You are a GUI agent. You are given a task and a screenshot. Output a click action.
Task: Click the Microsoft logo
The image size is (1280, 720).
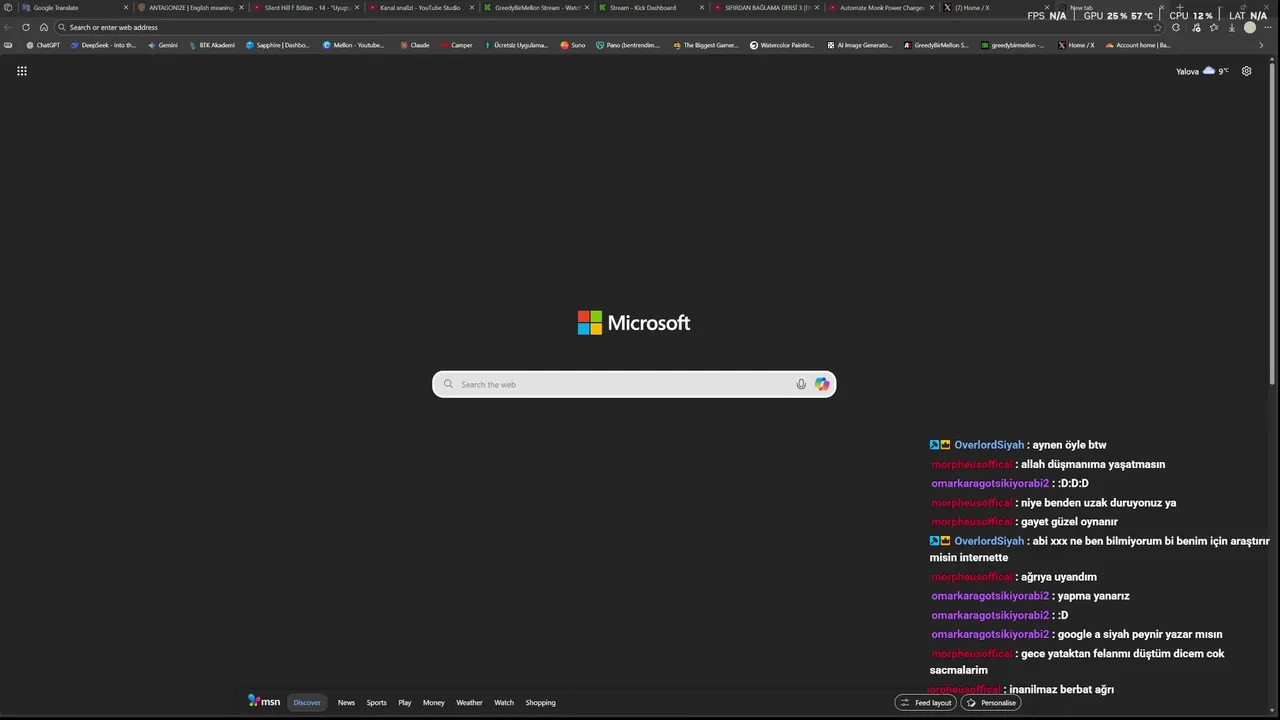coord(634,323)
